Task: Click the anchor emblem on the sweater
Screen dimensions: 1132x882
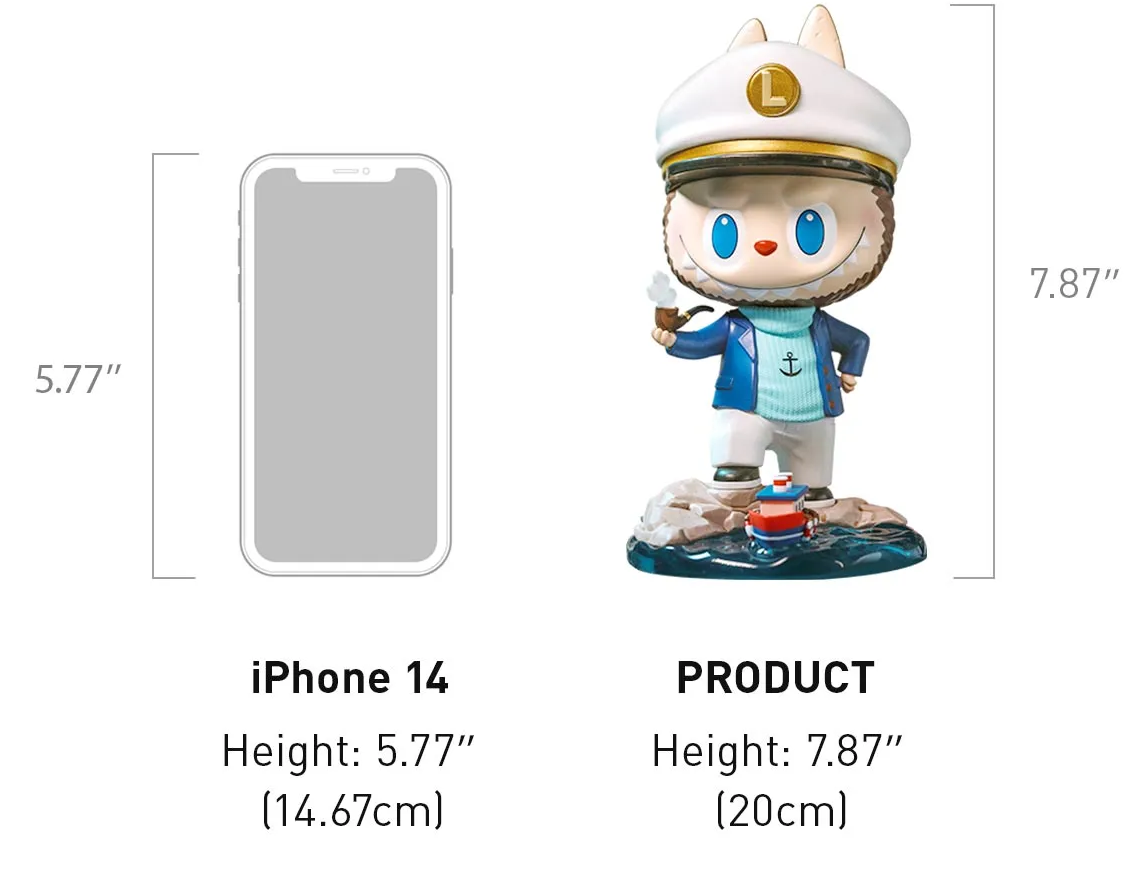Action: (791, 364)
